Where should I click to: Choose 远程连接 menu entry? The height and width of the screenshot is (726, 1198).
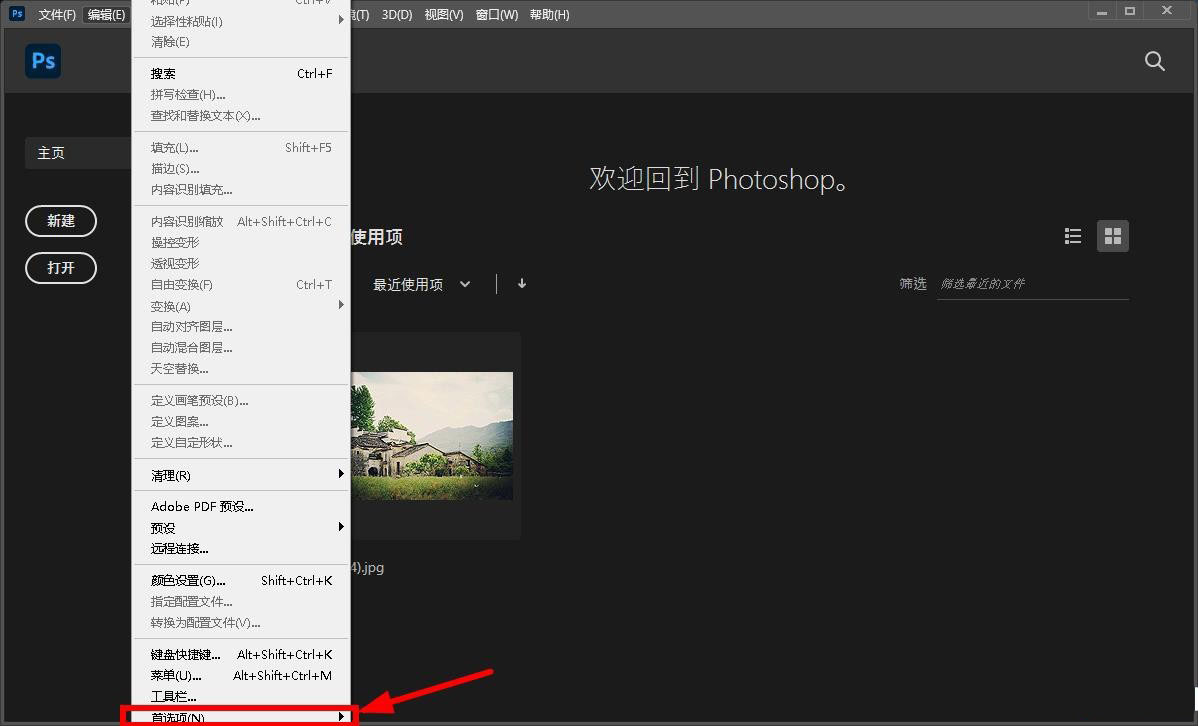[x=241, y=549]
